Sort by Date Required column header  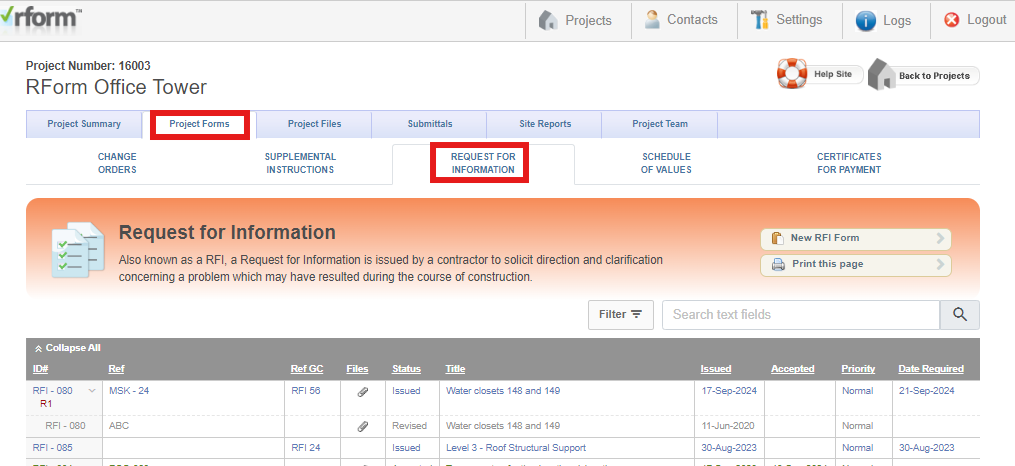(x=931, y=369)
